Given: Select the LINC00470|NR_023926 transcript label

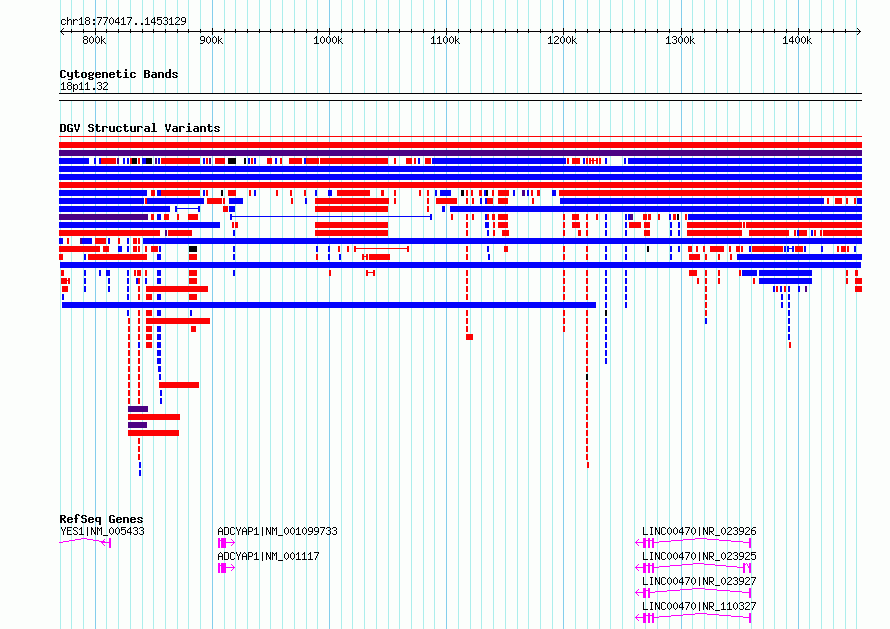Looking at the screenshot, I should point(699,531).
